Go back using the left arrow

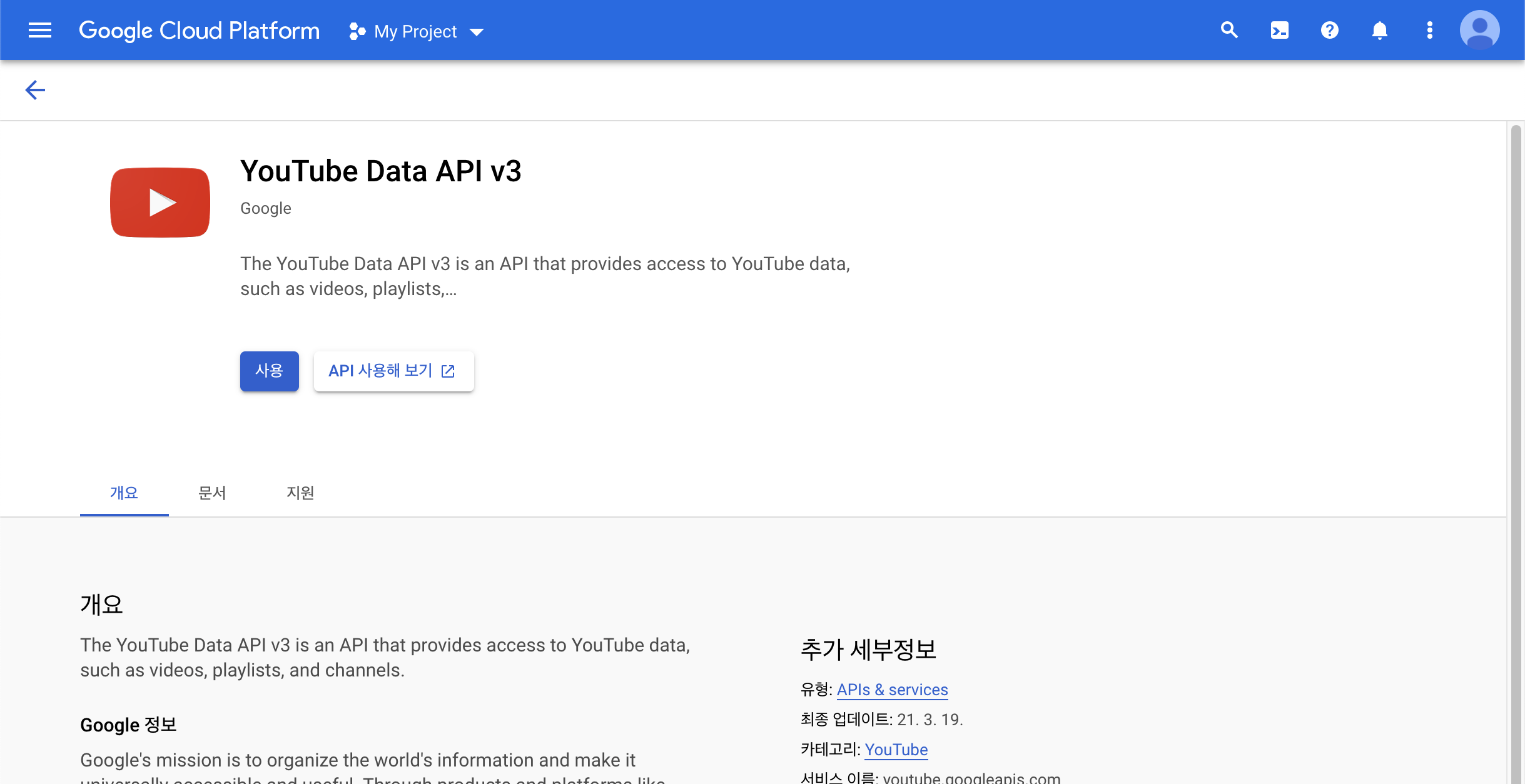[35, 90]
